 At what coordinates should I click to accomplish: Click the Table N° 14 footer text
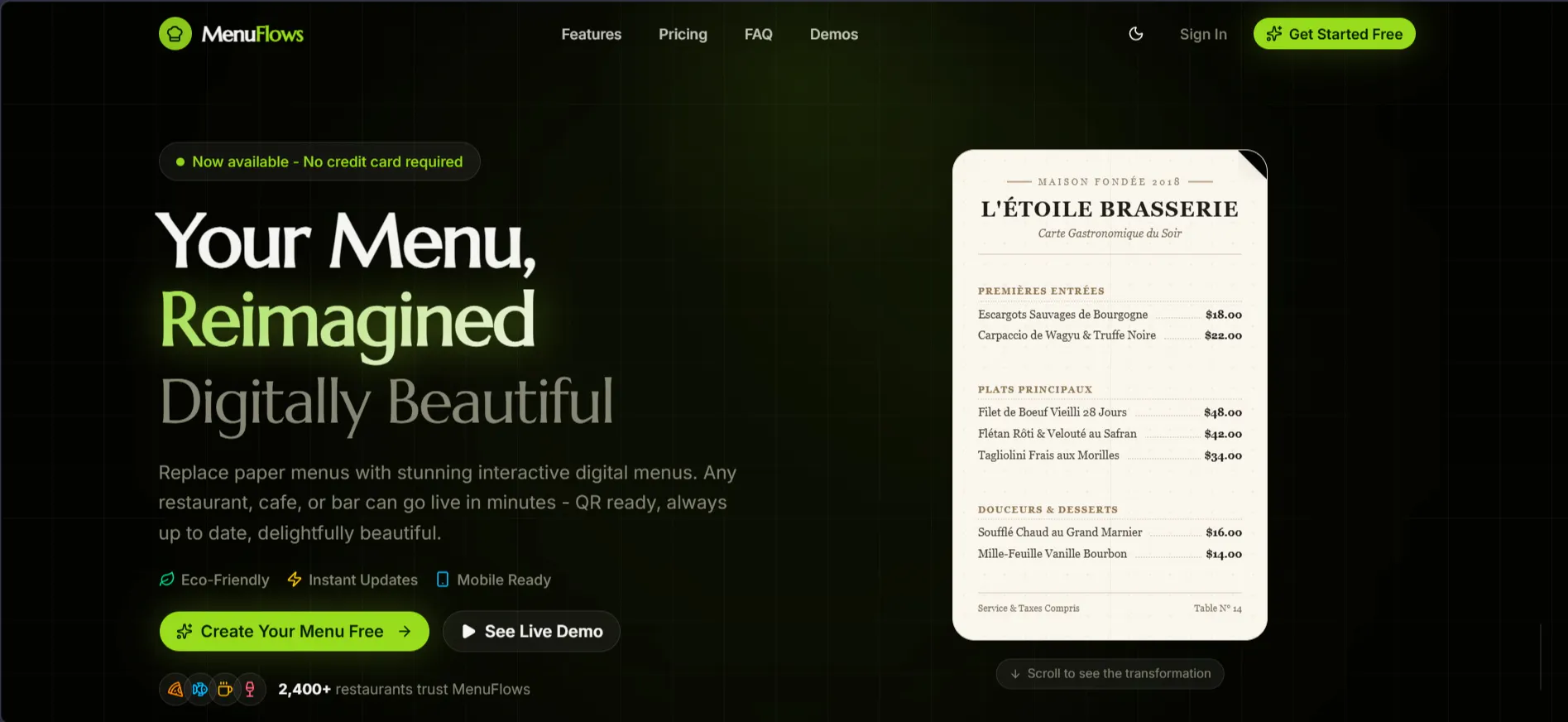tap(1217, 608)
